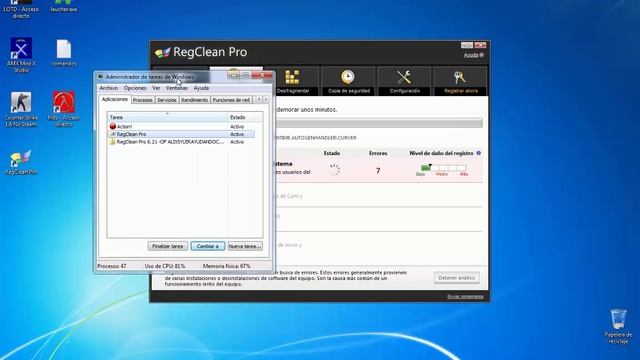This screenshot has height=360, width=640.
Task: Click the Nueva tarea... button
Action: coord(245,246)
